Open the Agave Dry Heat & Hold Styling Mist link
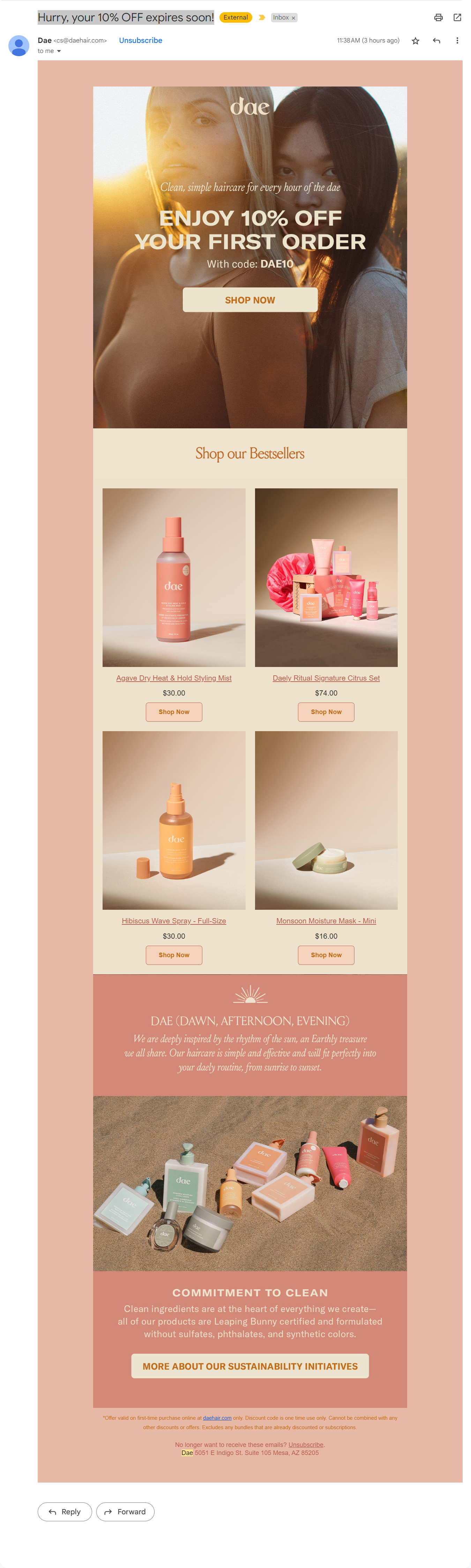The width and height of the screenshot is (471, 1568). (x=174, y=678)
